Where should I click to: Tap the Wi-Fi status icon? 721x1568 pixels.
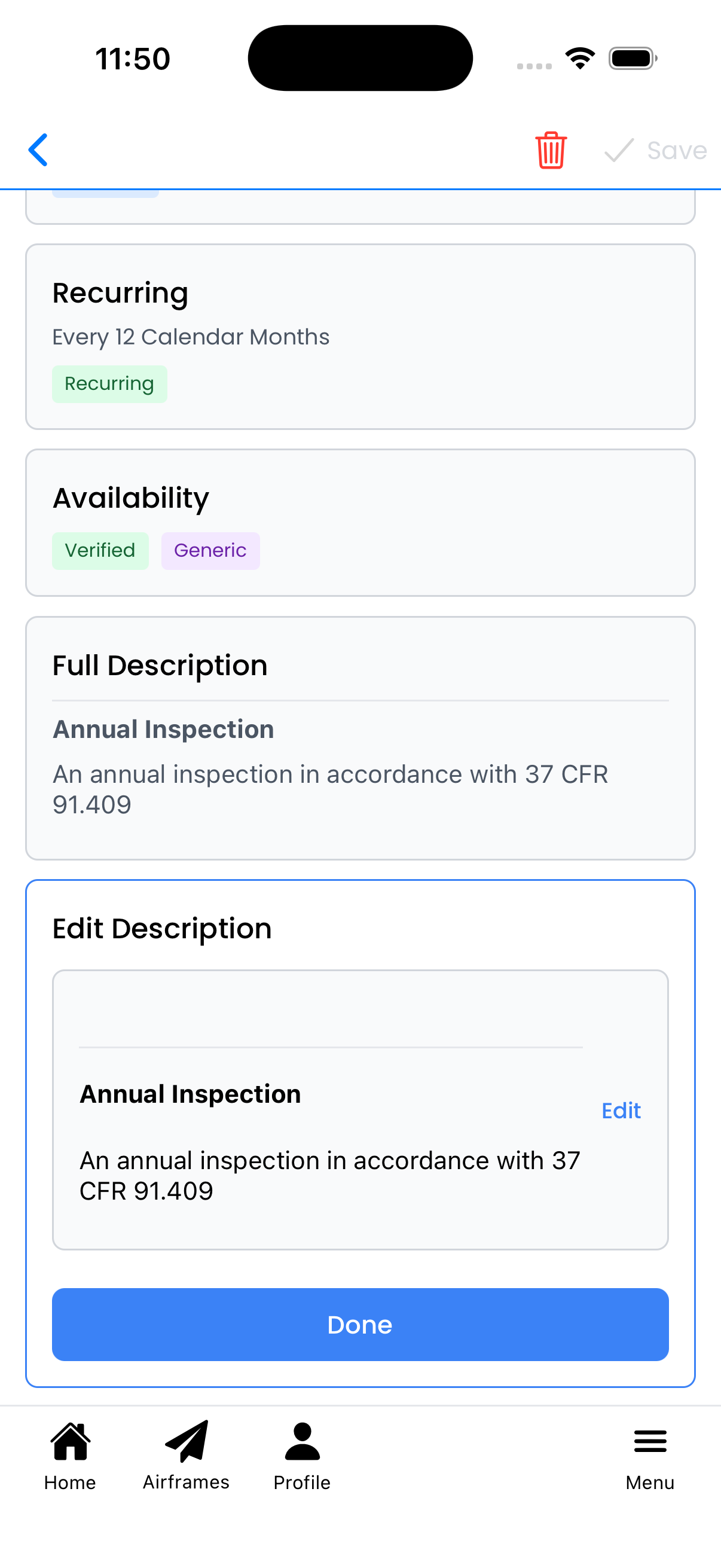[580, 59]
